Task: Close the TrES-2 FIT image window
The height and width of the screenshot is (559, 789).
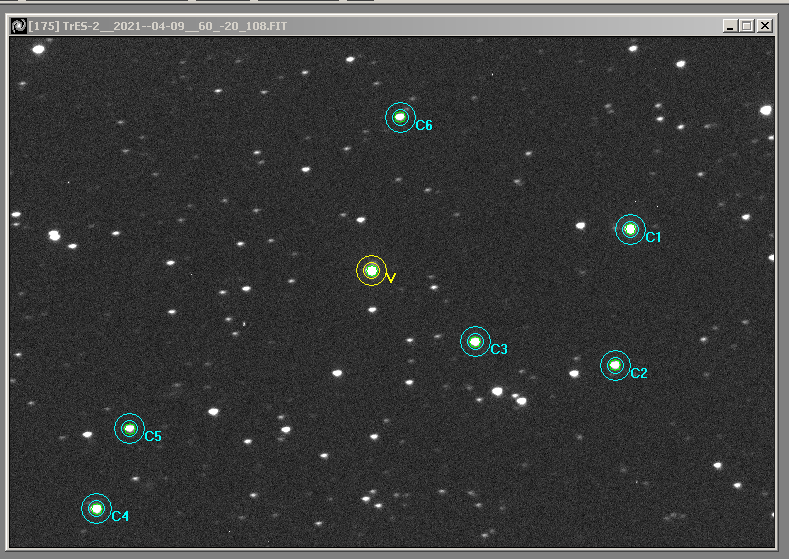Action: pos(765,25)
